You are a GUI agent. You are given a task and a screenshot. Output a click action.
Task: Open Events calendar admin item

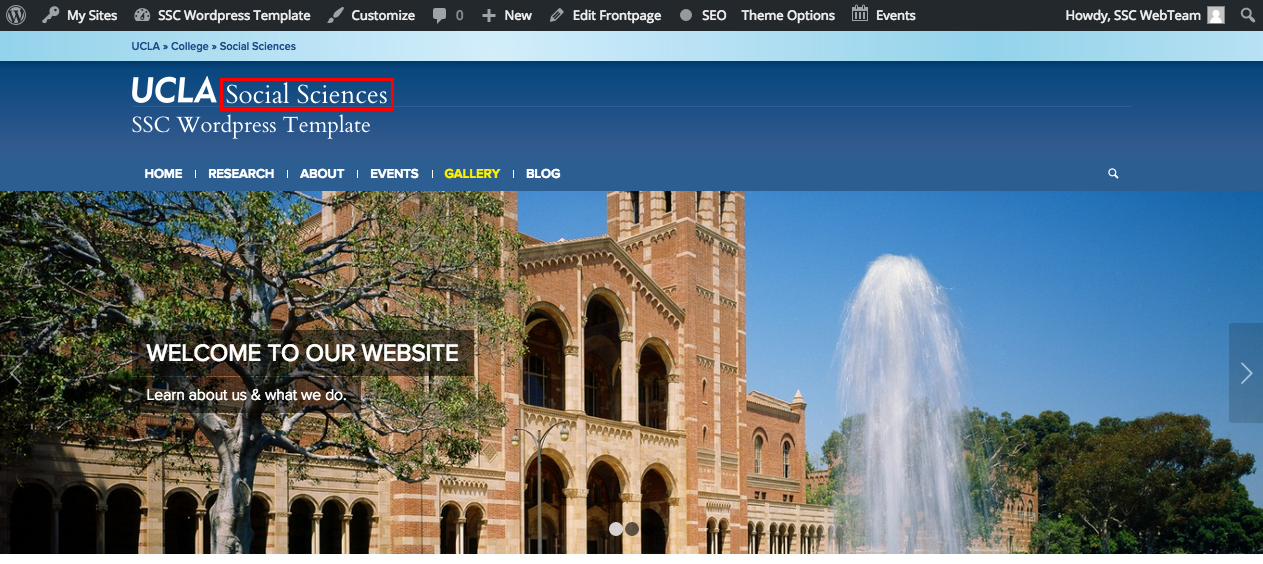pos(883,15)
